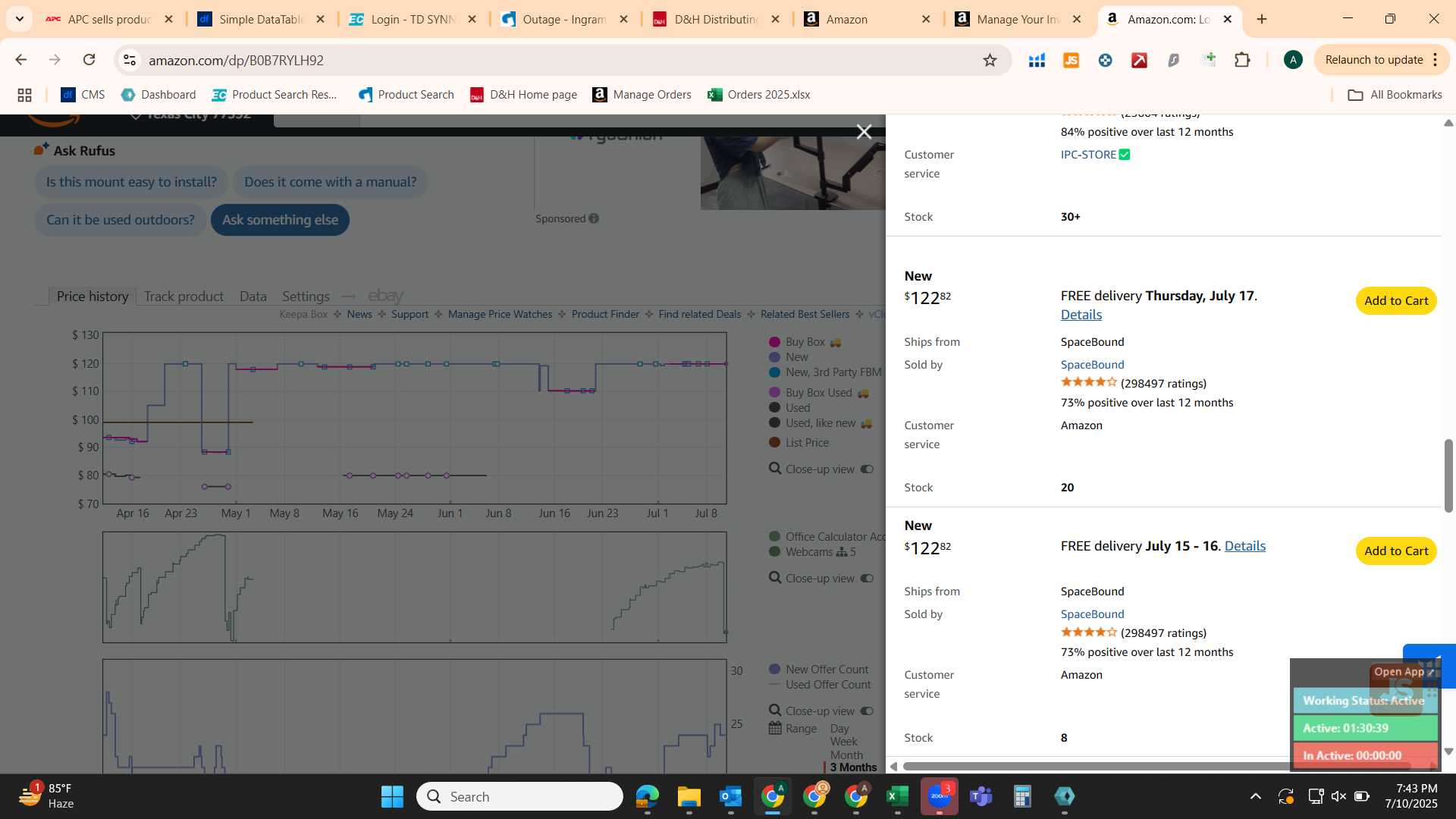Switch to Manage Your Inventory browser tab
The image size is (1456, 819).
point(1018,19)
